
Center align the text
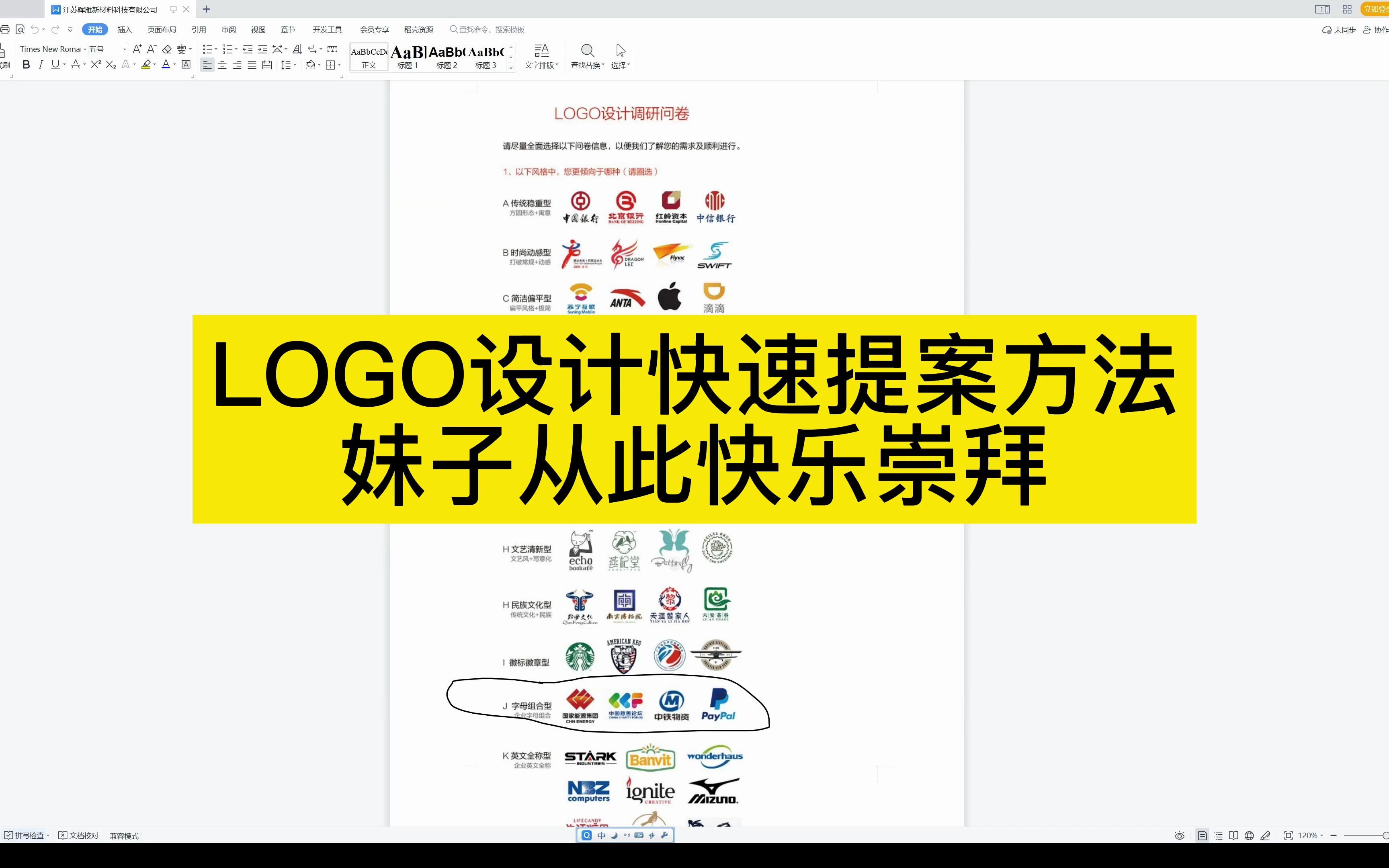pyautogui.click(x=222, y=65)
